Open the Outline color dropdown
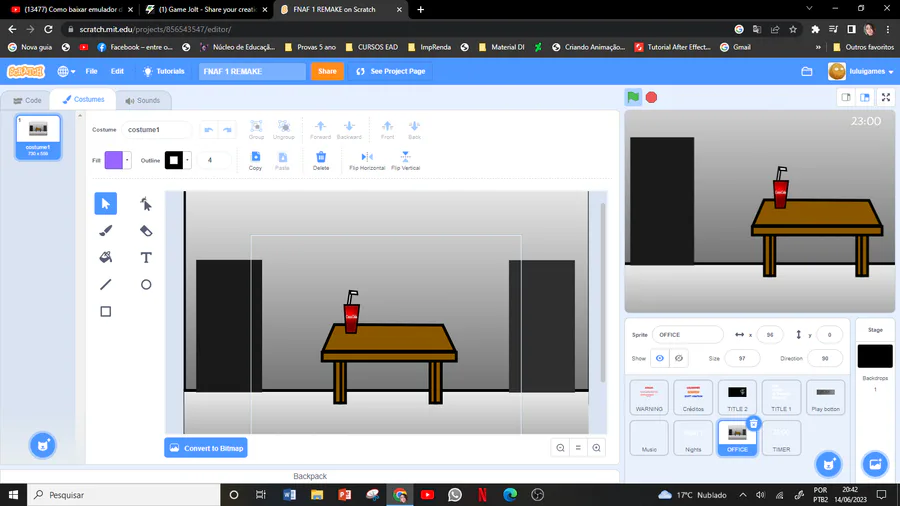Image resolution: width=900 pixels, height=506 pixels. [187, 161]
